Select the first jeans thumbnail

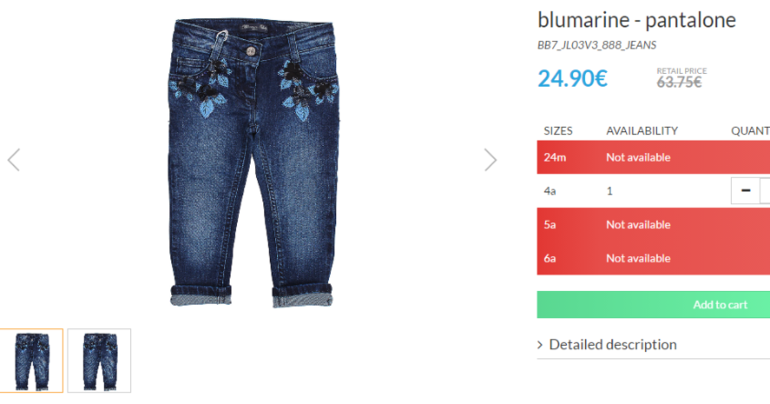(32, 361)
